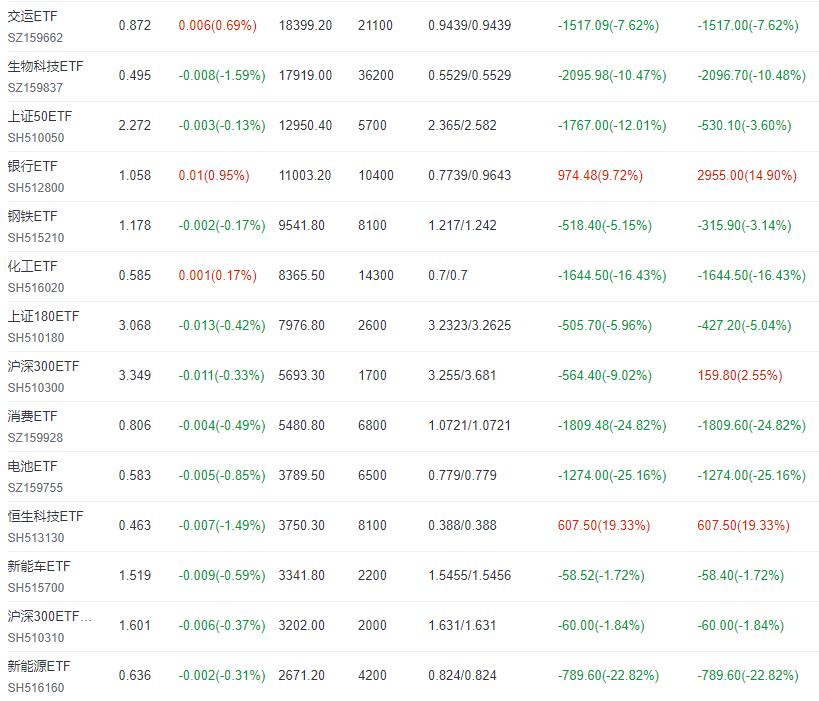Select stock code SH510300
Screen dimensions: 819x701
[x=36, y=388]
